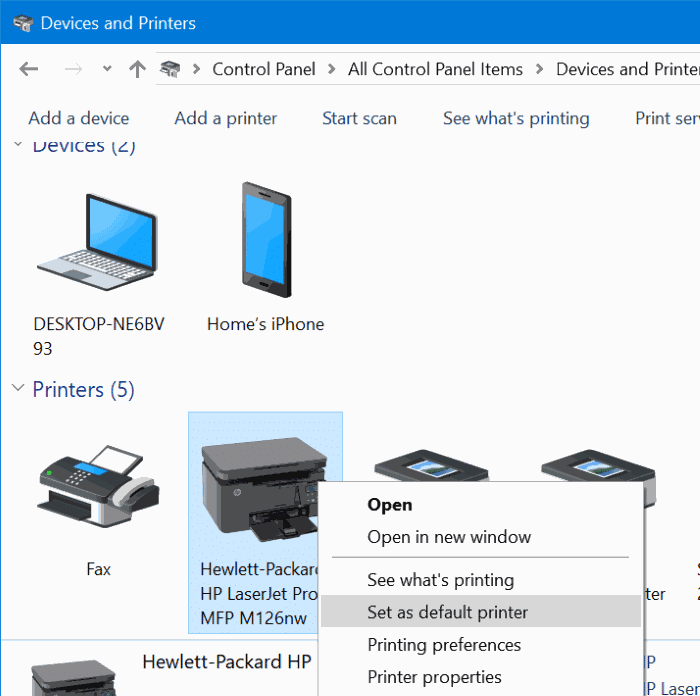700x696 pixels.
Task: Click All Control Panel Items breadcrumb
Action: [x=435, y=69]
